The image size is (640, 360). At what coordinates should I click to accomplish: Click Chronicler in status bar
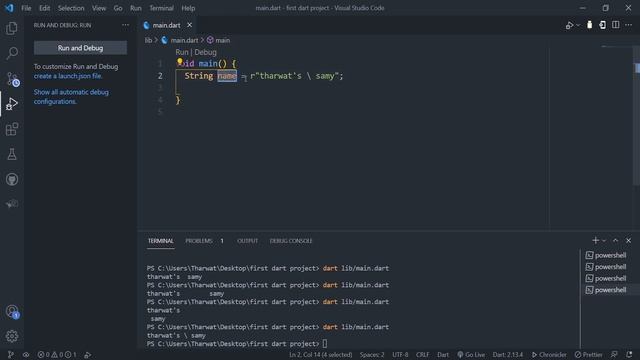click(x=549, y=355)
